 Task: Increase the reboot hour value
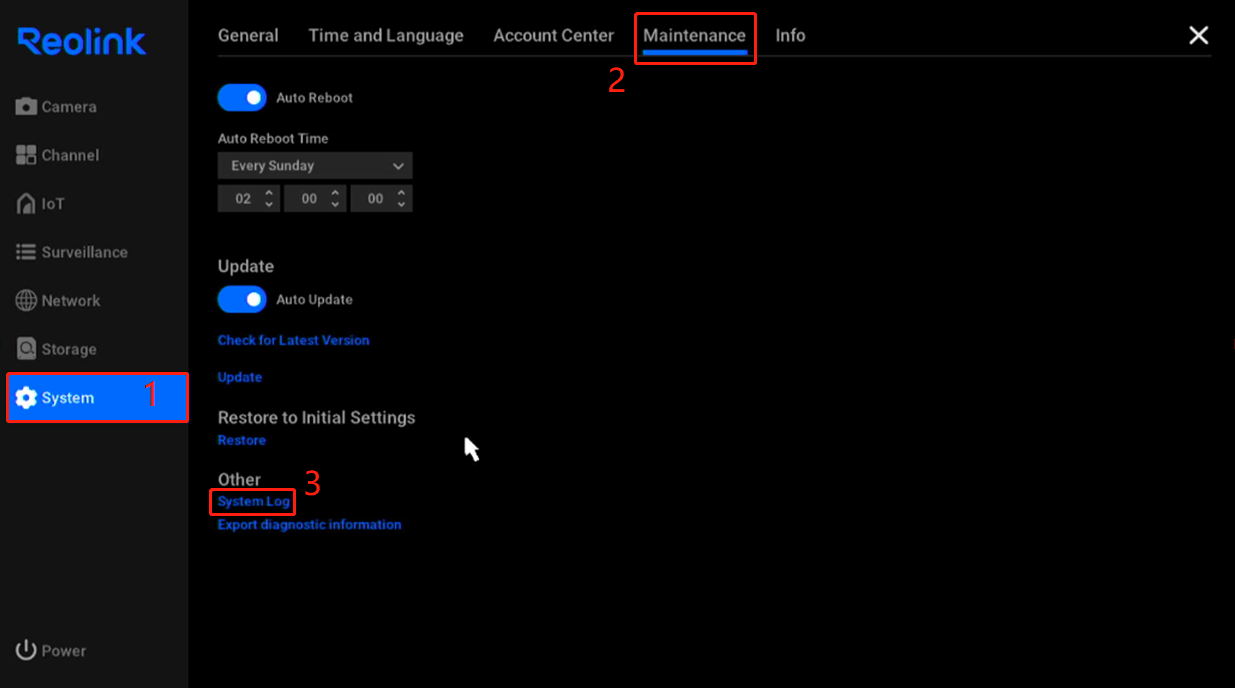click(x=269, y=193)
